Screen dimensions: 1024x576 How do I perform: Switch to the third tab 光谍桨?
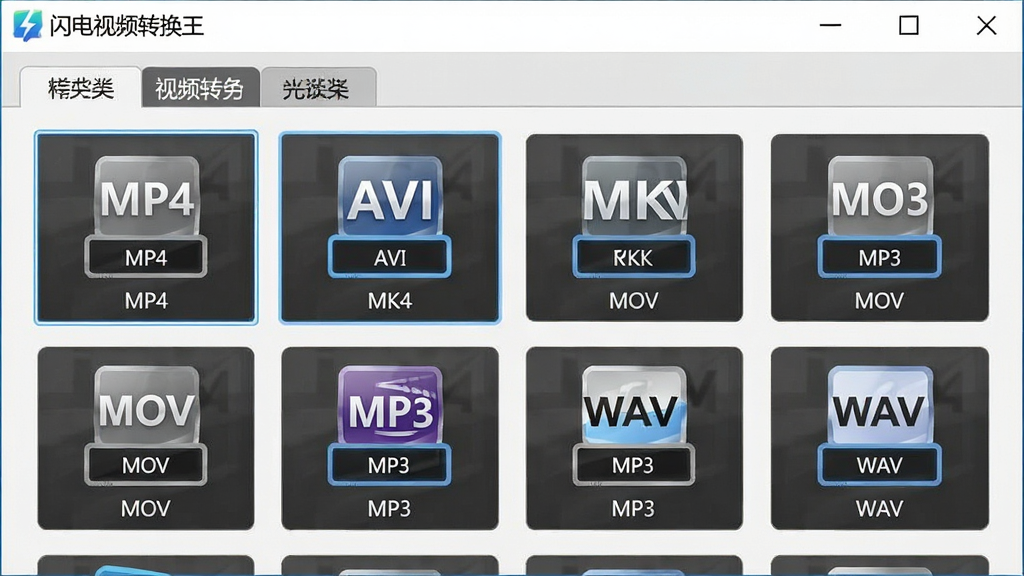click(x=317, y=88)
